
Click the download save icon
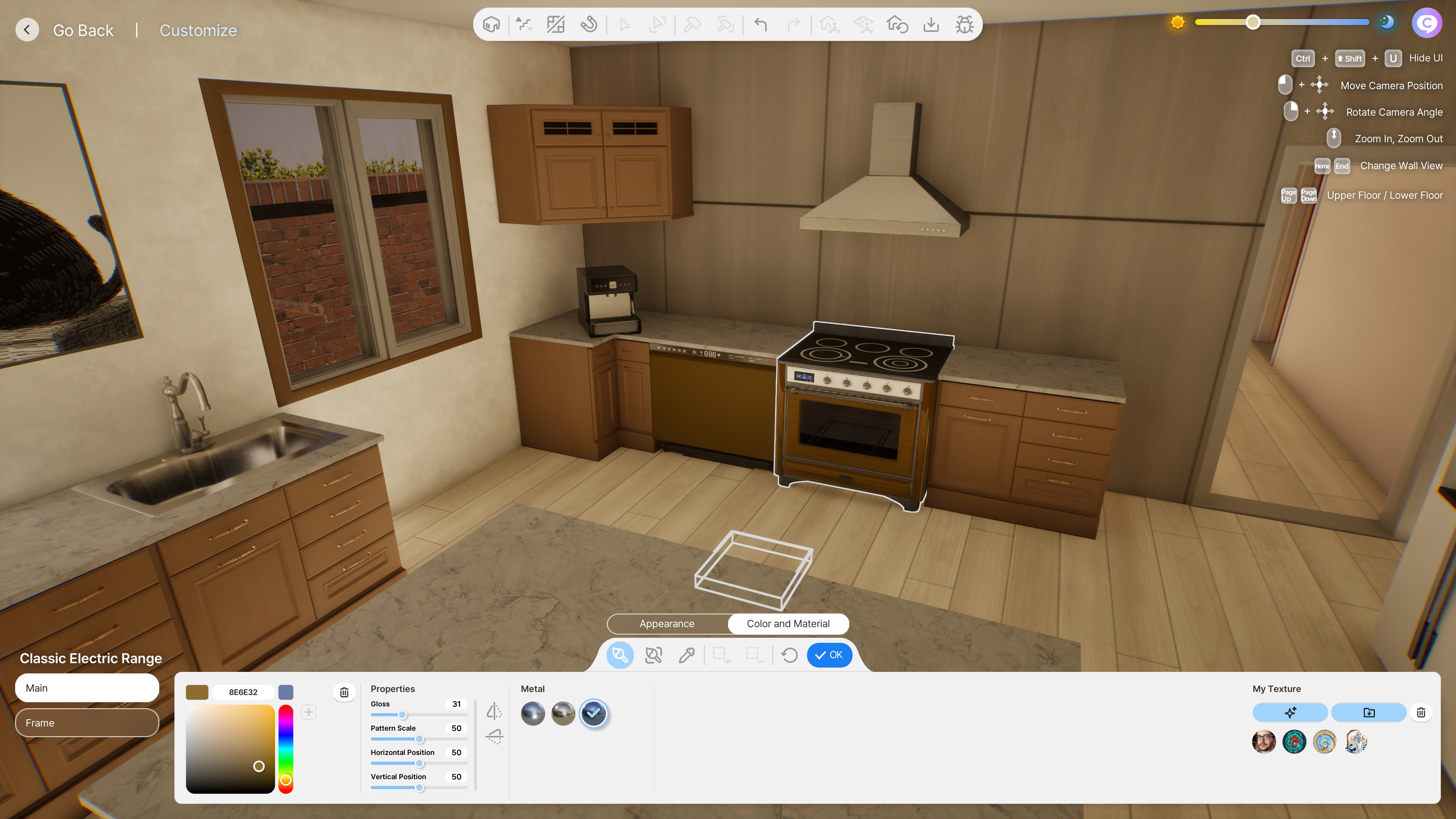pyautogui.click(x=931, y=24)
